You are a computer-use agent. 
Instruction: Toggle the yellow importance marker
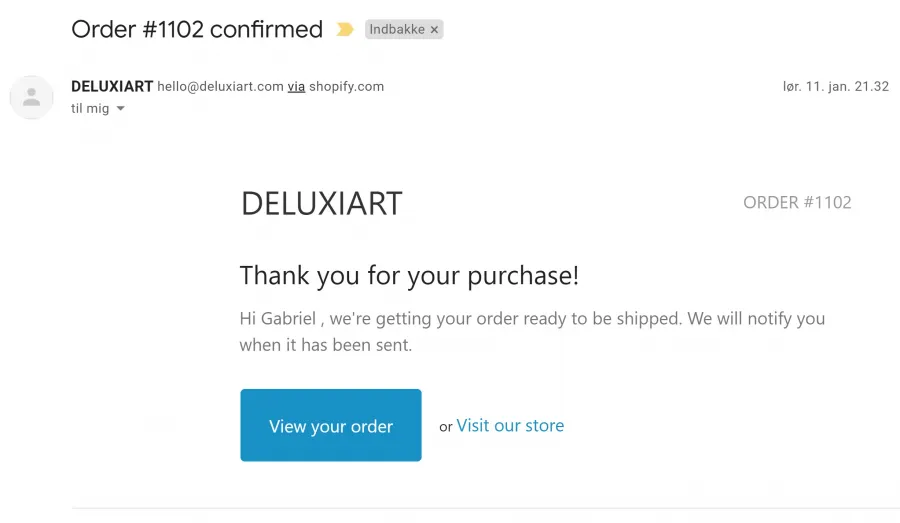point(344,29)
